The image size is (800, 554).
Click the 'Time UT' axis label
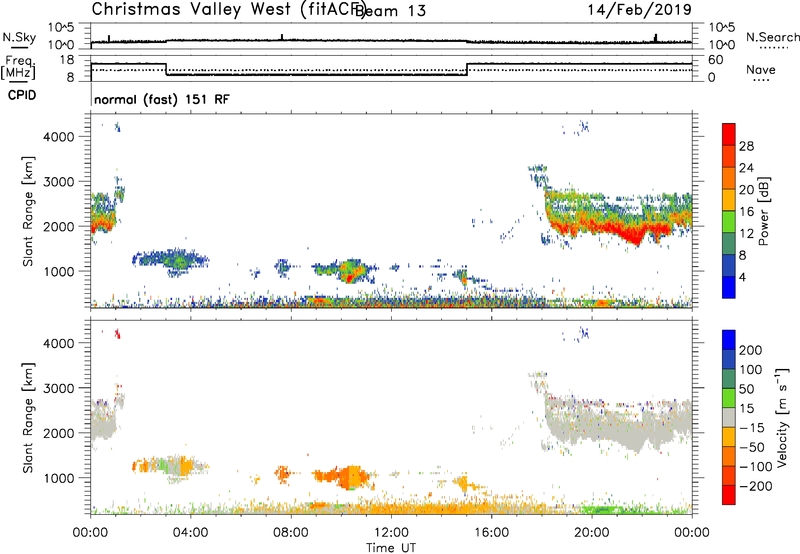coord(391,548)
